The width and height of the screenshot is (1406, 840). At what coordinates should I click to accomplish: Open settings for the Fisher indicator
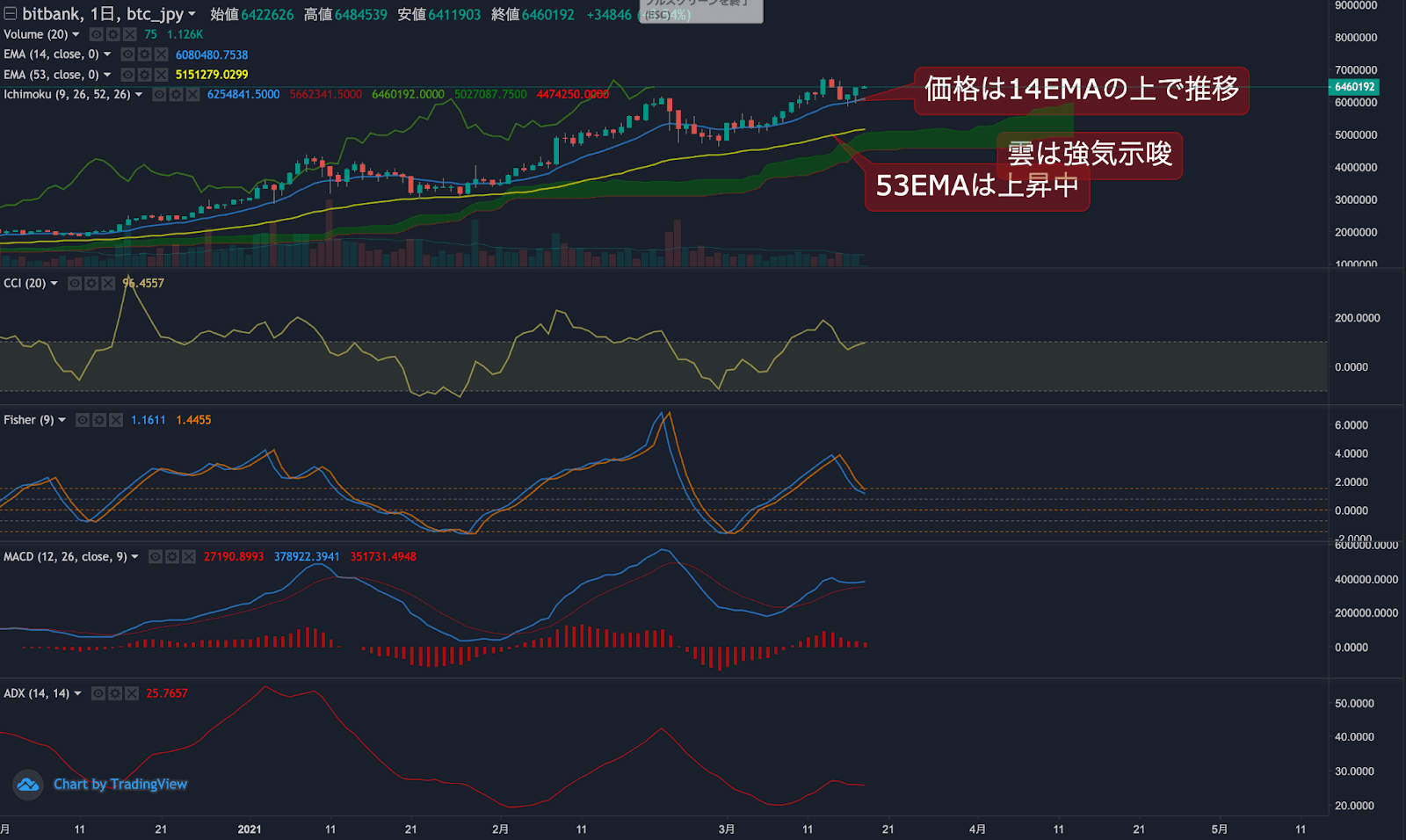[x=99, y=420]
